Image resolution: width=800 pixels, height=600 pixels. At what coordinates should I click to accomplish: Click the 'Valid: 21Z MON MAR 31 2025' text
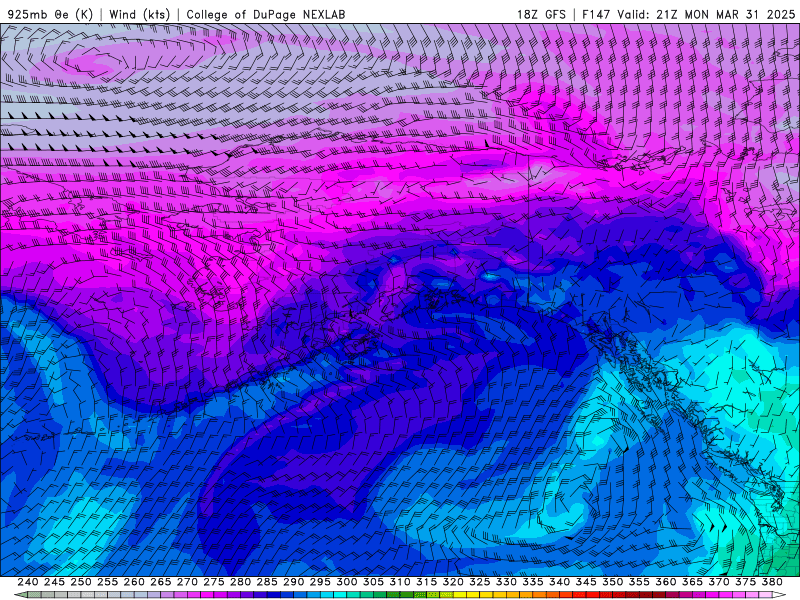coord(706,14)
